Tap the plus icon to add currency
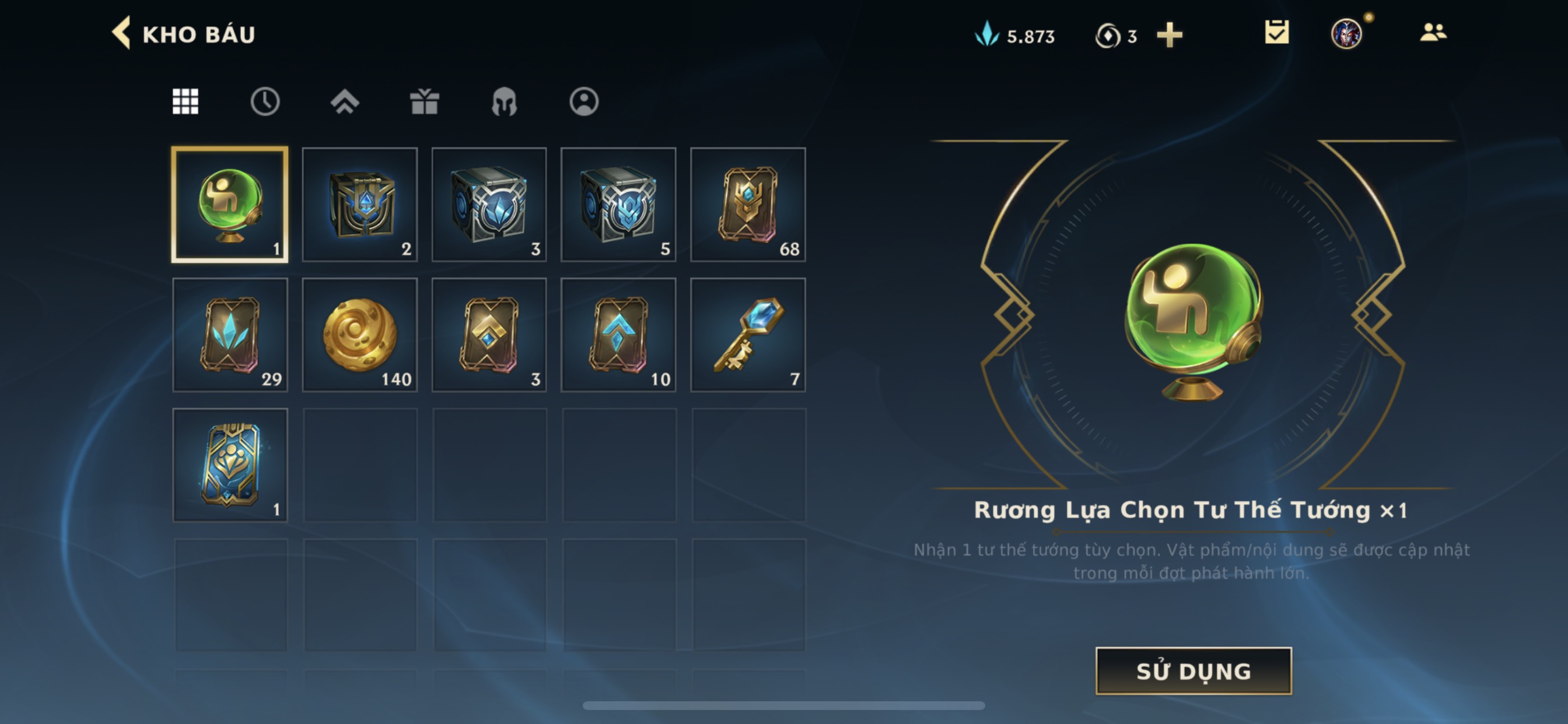This screenshot has width=1568, height=724. click(x=1170, y=34)
